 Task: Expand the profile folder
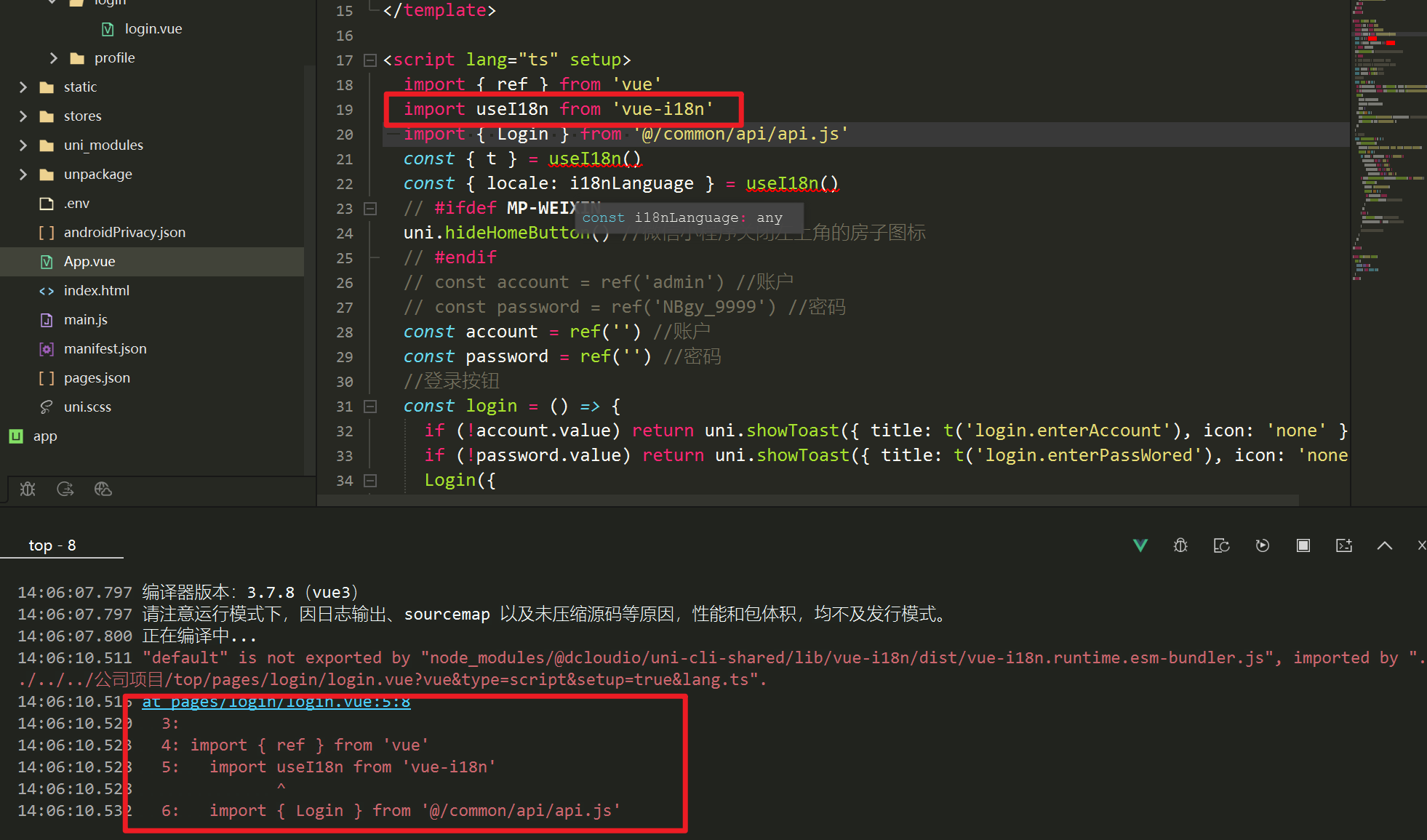pyautogui.click(x=54, y=58)
